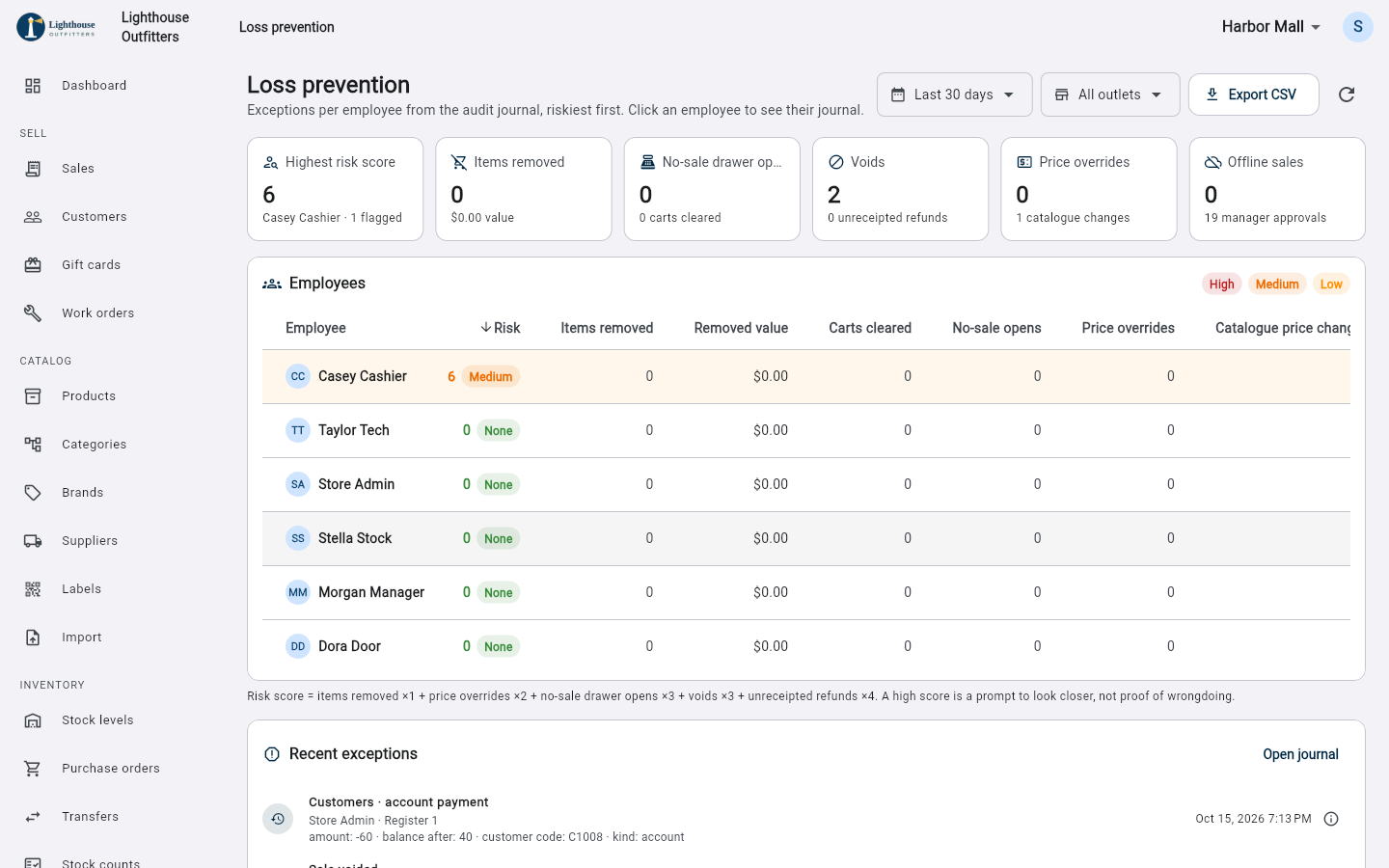Click the S user avatar
The width and height of the screenshot is (1389, 868).
tap(1357, 27)
